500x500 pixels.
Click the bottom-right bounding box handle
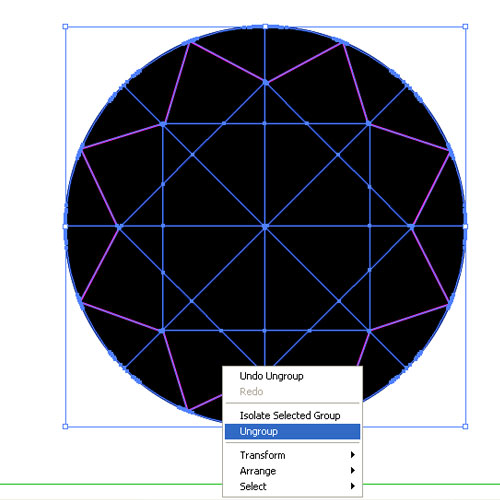(x=465, y=426)
